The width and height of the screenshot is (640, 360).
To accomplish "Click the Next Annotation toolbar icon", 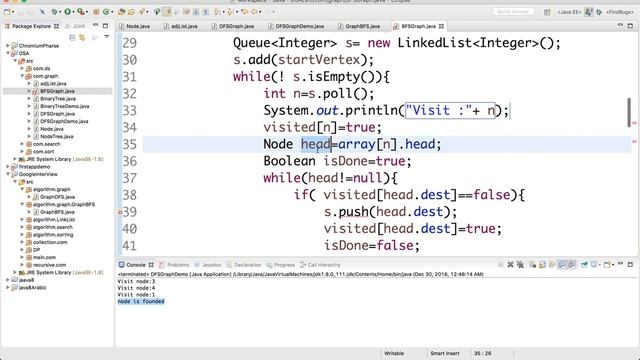I will tap(218, 12).
